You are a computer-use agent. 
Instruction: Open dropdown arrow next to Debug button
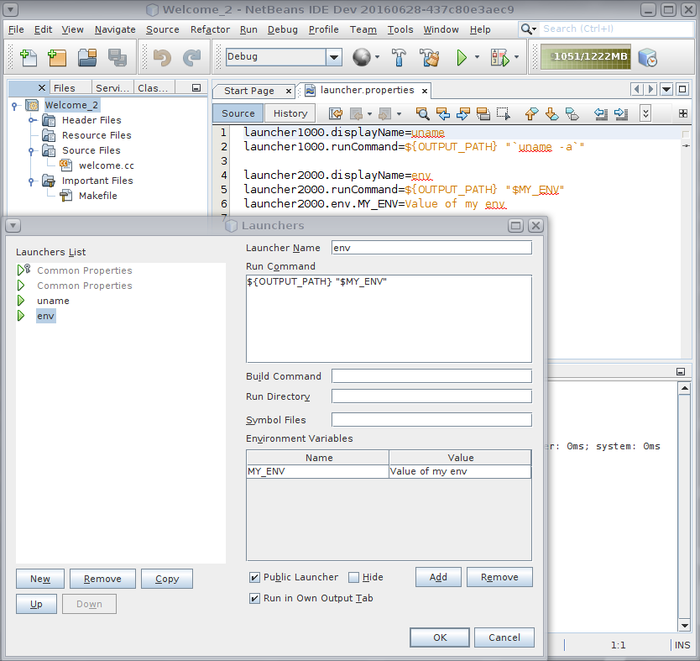click(x=517, y=57)
